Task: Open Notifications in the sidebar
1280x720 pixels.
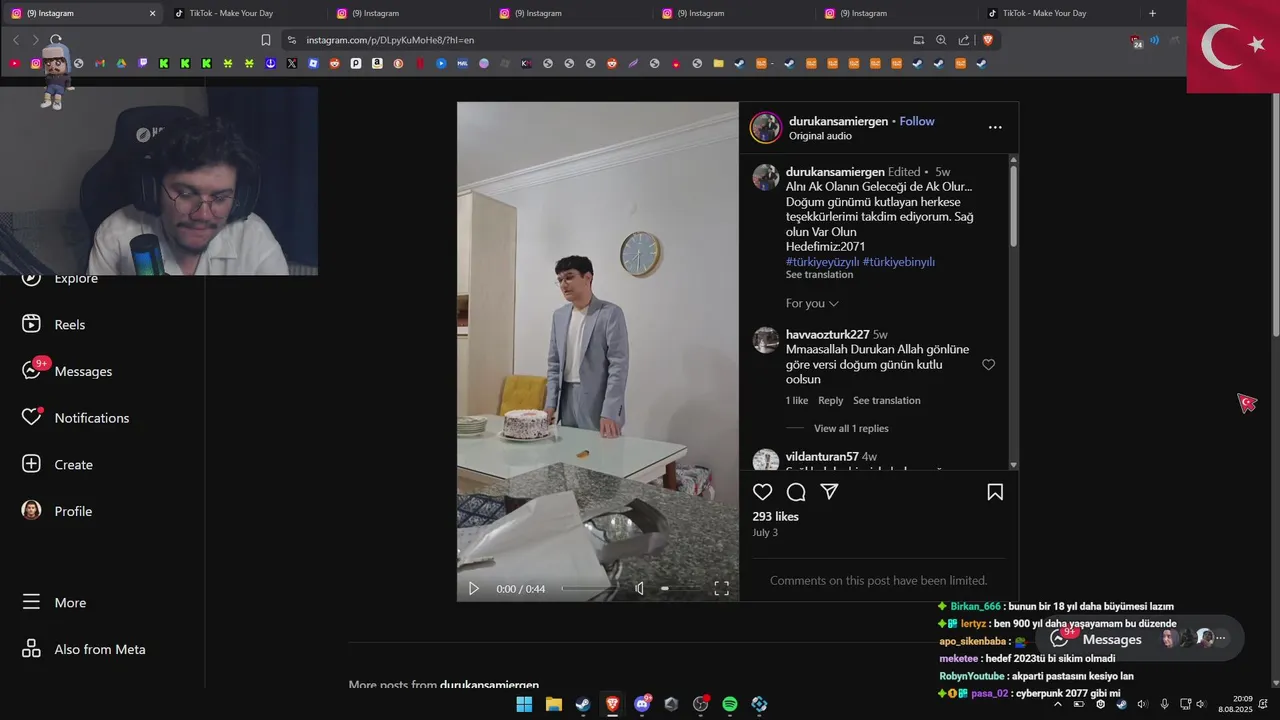Action: (76, 417)
